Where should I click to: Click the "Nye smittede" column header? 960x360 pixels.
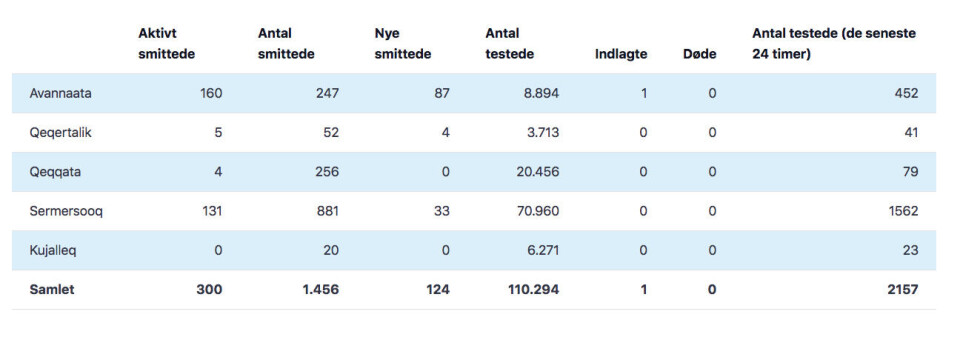click(x=403, y=43)
